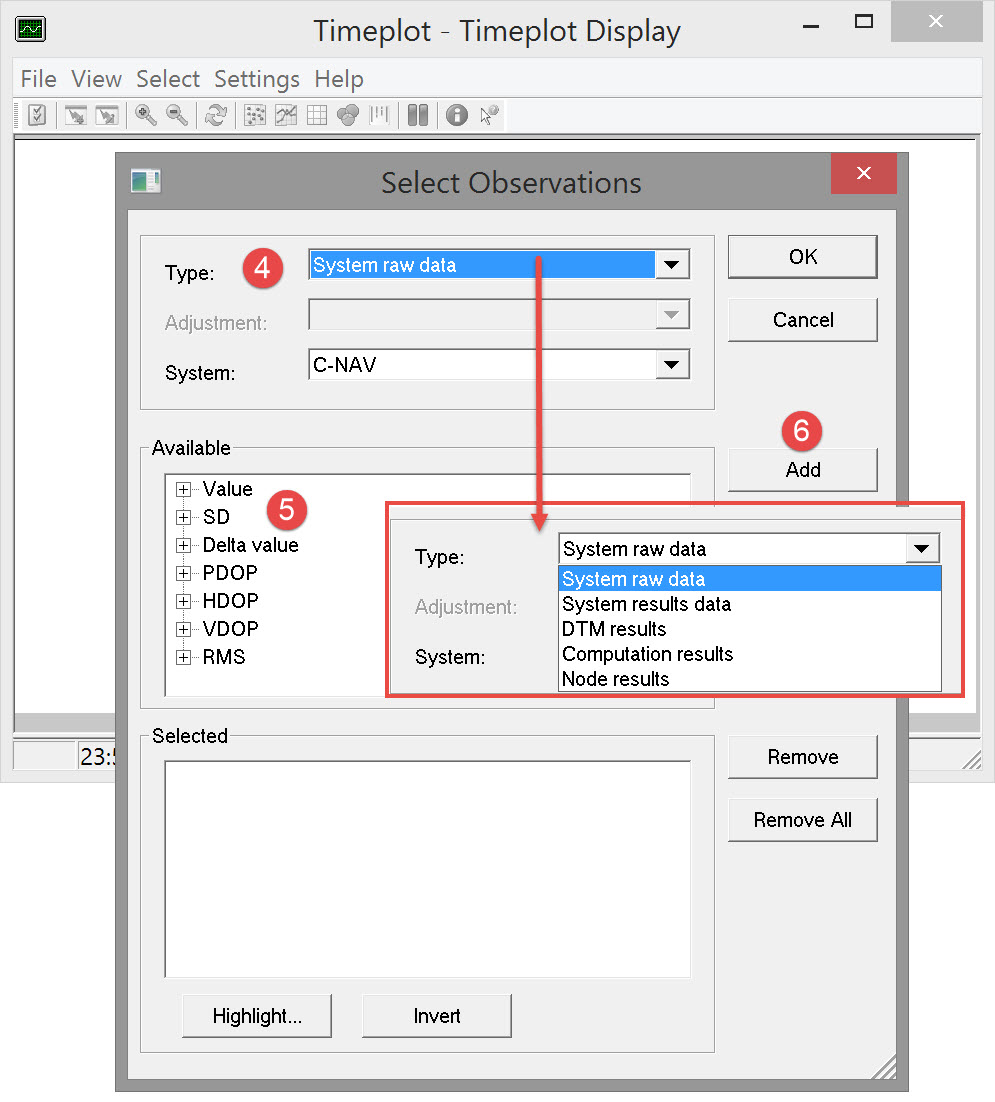Toggle the grid toolbar icon
The height and width of the screenshot is (1102, 995).
click(x=317, y=116)
